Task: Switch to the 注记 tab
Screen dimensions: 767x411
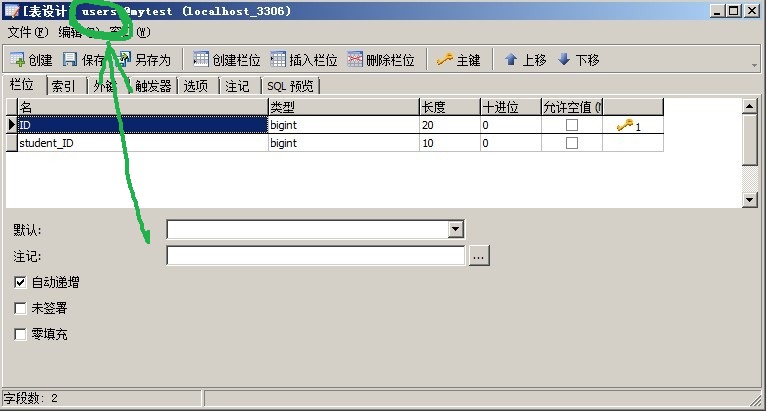Action: tap(238, 86)
